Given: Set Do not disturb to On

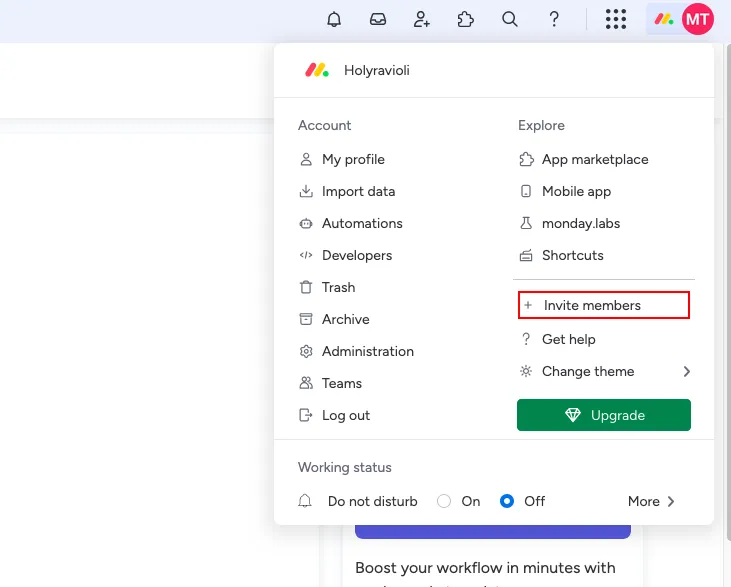Looking at the screenshot, I should pos(444,501).
